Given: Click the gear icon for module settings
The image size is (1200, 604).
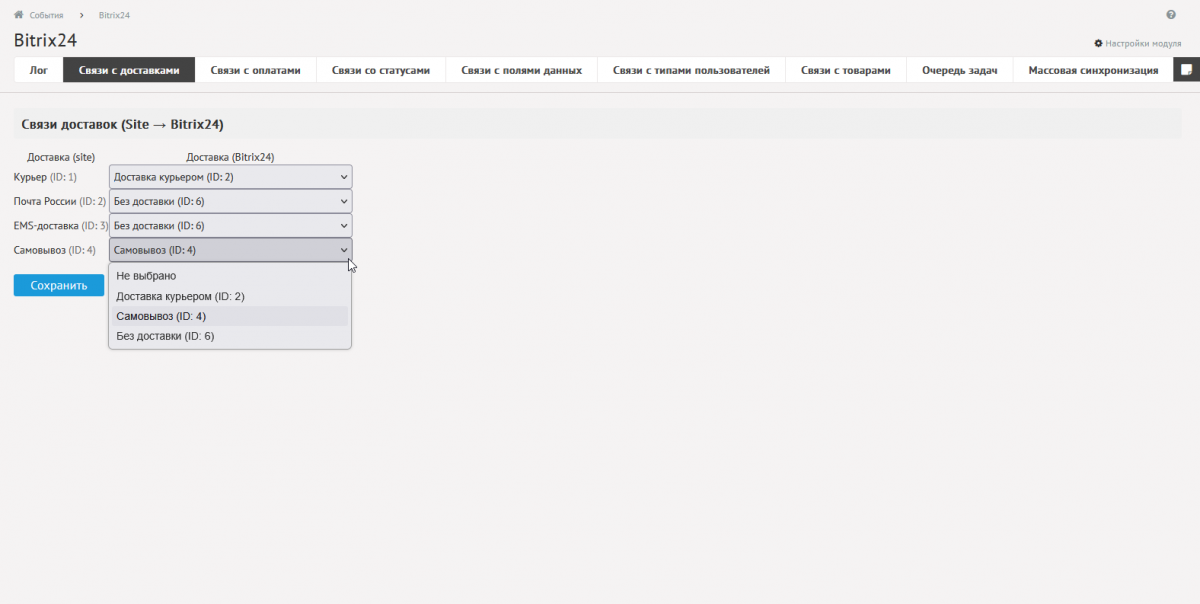Looking at the screenshot, I should 1098,44.
